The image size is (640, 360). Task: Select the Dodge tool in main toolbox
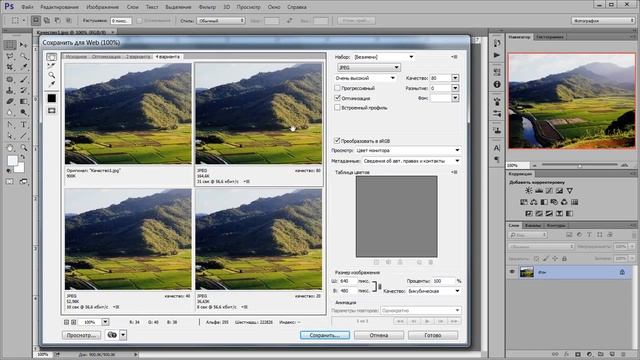[x=23, y=113]
